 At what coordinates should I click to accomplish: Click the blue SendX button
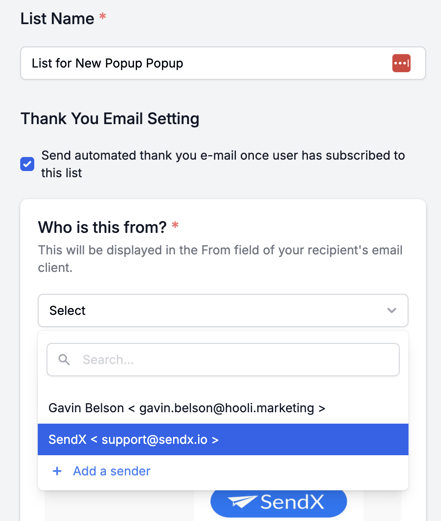pos(279,502)
